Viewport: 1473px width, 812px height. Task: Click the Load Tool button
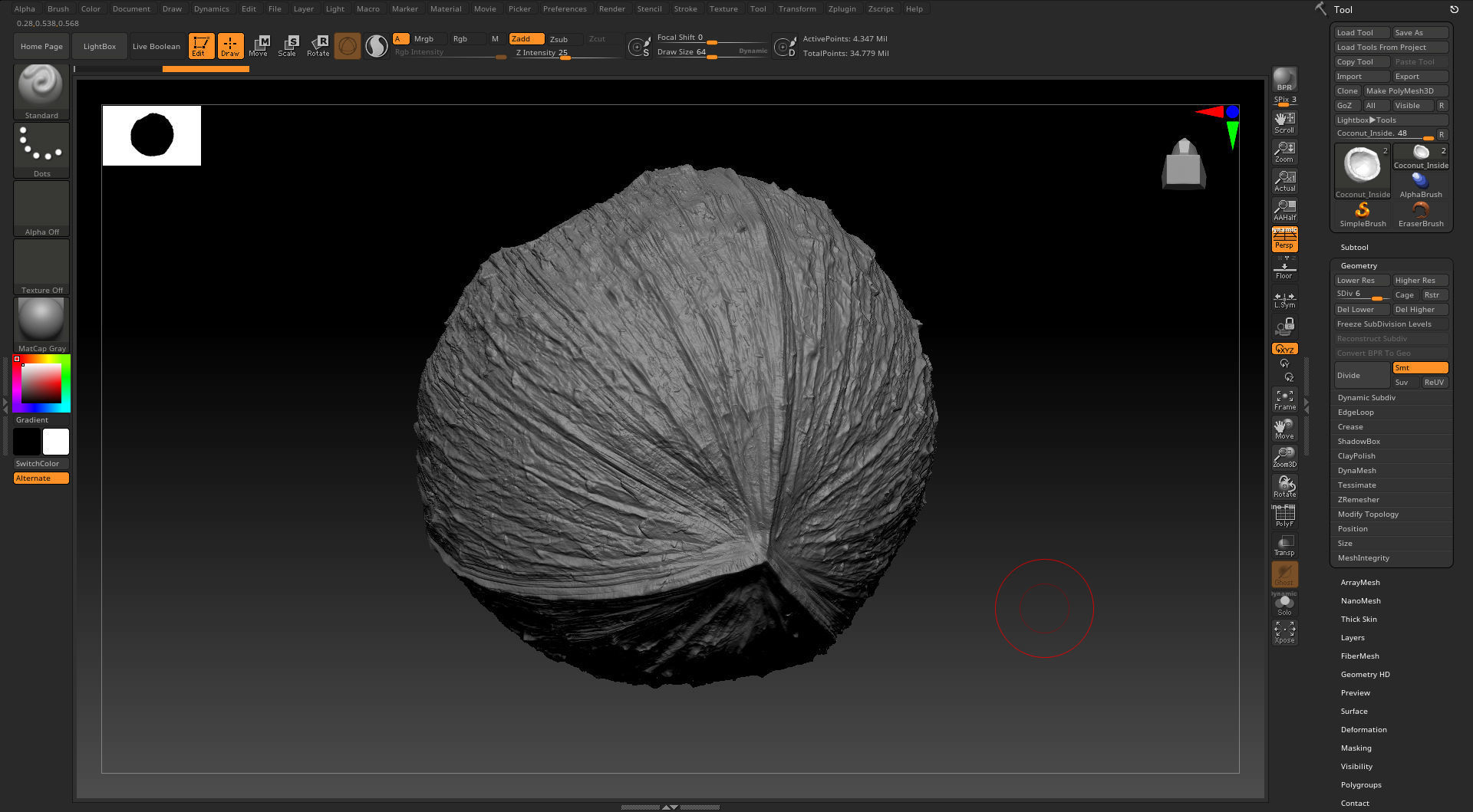point(1362,32)
